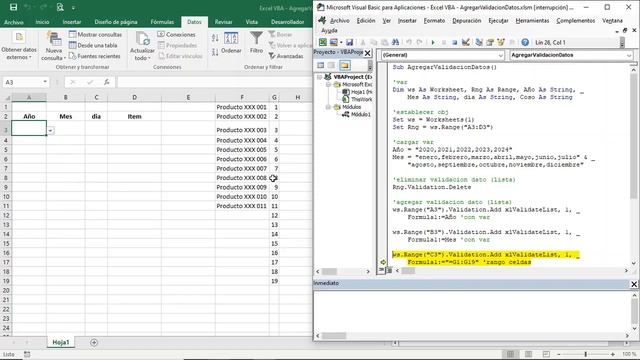Image resolution: width=640 pixels, height=360 pixels.
Task: Click print preview icon in Excel quick access
Action: coord(60,7)
